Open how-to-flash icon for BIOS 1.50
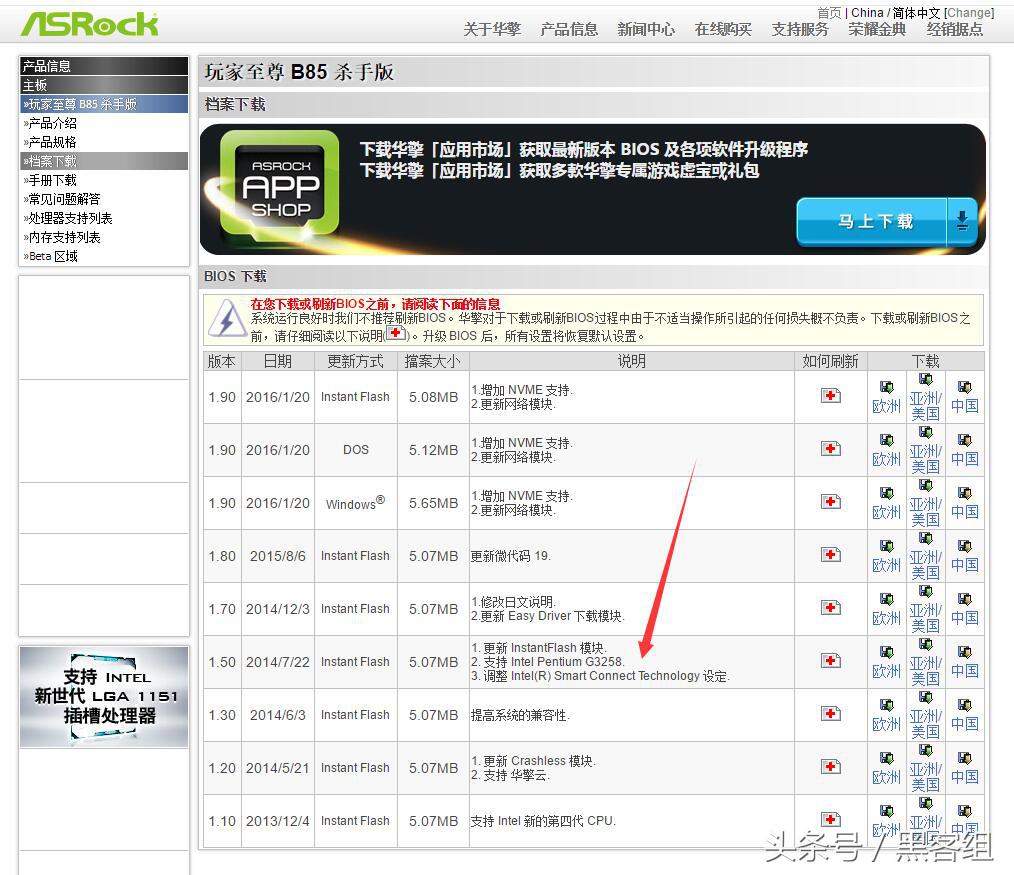 830,661
